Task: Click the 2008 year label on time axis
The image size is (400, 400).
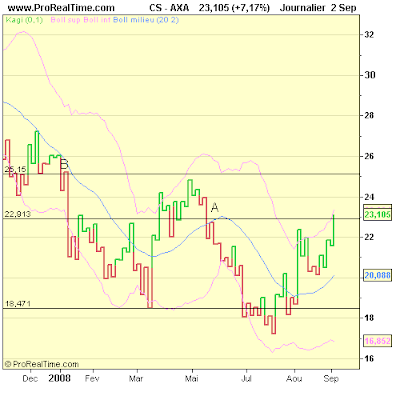Action: tap(59, 378)
